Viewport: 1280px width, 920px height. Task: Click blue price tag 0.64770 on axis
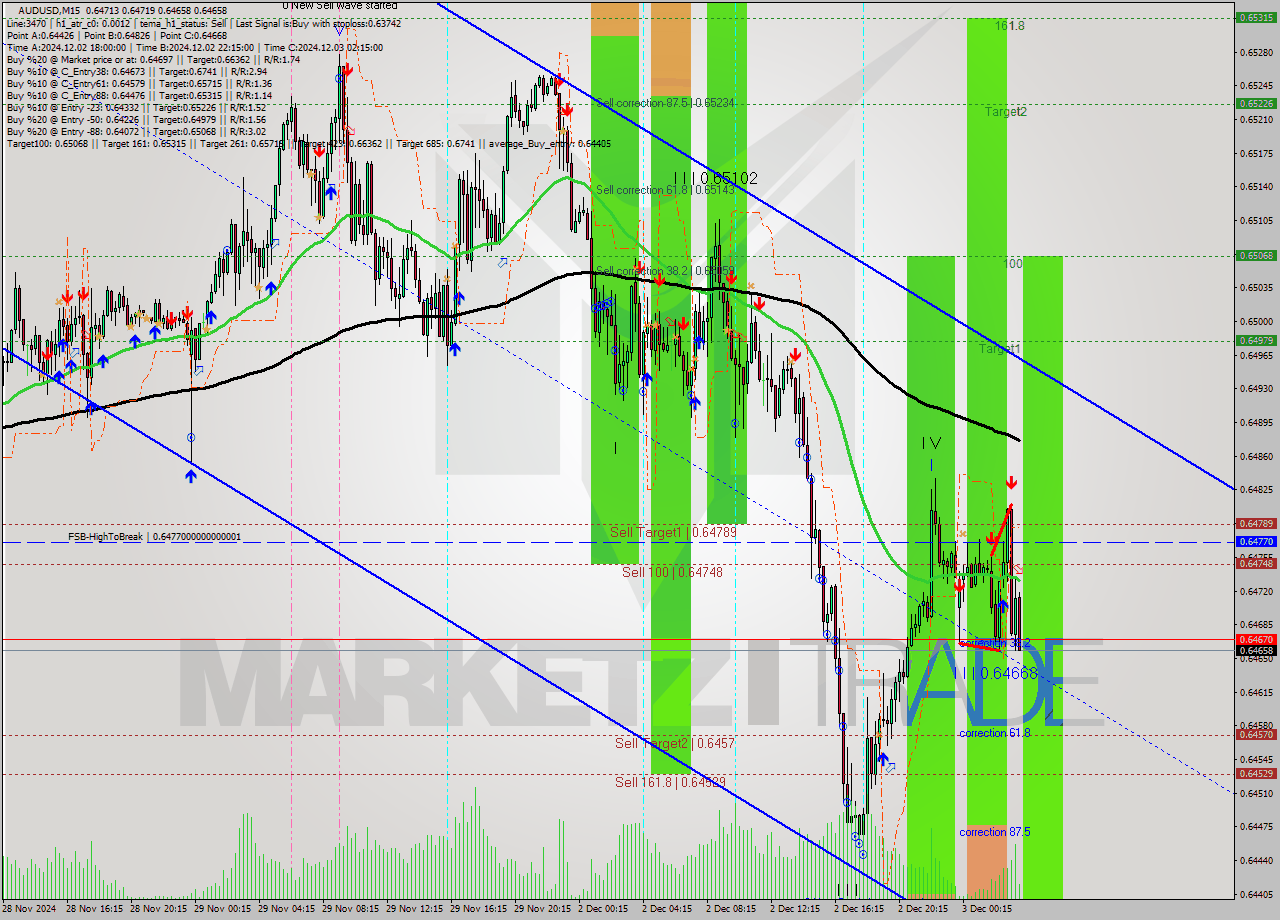(1256, 541)
